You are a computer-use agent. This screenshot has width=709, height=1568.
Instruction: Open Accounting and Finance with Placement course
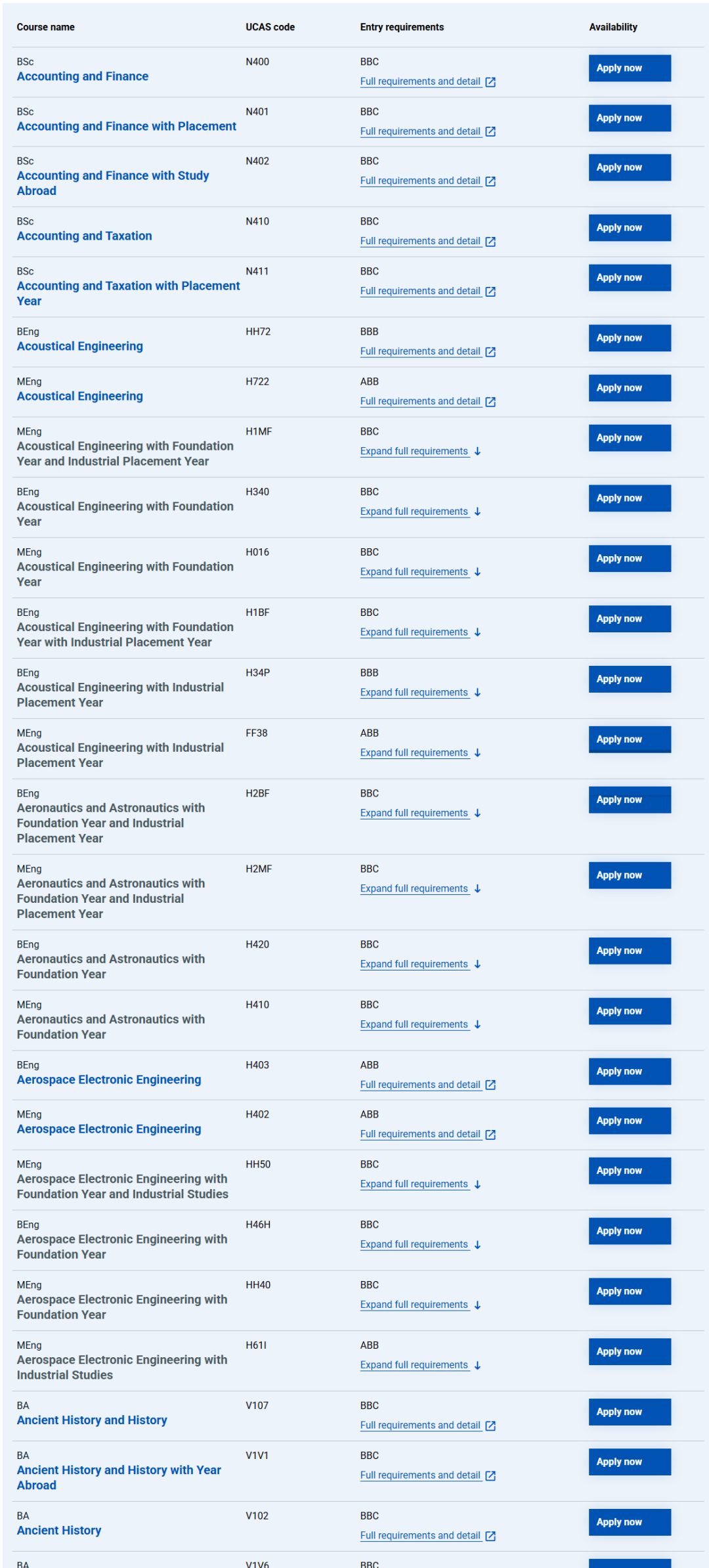click(127, 126)
